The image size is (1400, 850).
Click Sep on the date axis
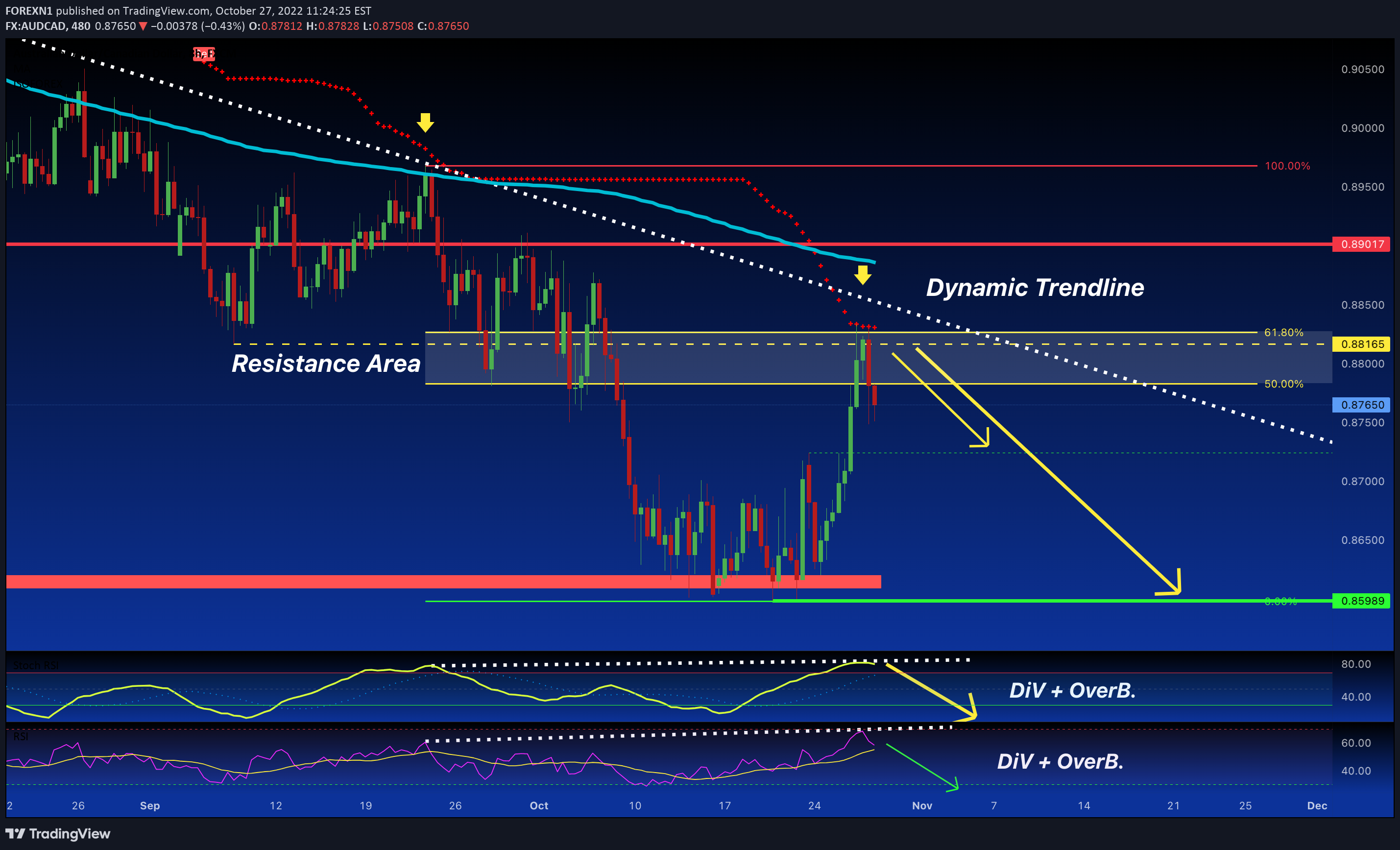[150, 806]
